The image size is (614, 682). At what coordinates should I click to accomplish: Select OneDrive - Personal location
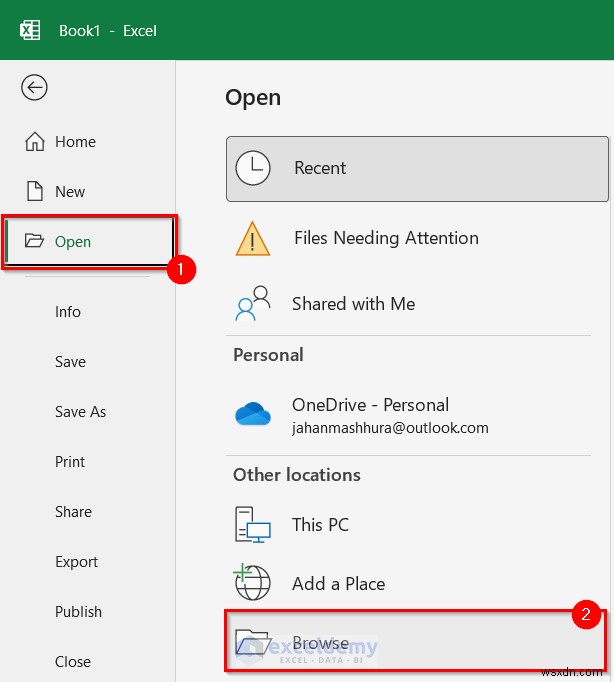(x=417, y=415)
